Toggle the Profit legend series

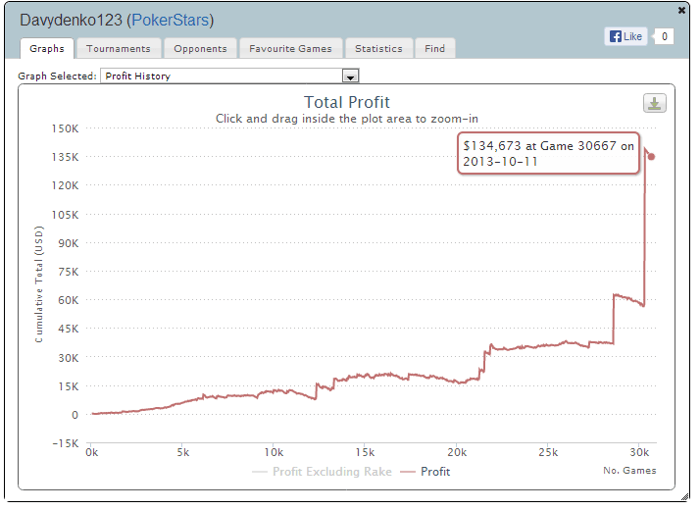[x=425, y=472]
